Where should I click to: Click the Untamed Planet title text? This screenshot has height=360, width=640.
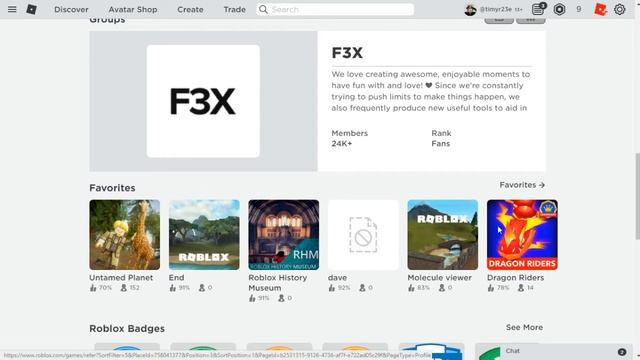pos(121,278)
